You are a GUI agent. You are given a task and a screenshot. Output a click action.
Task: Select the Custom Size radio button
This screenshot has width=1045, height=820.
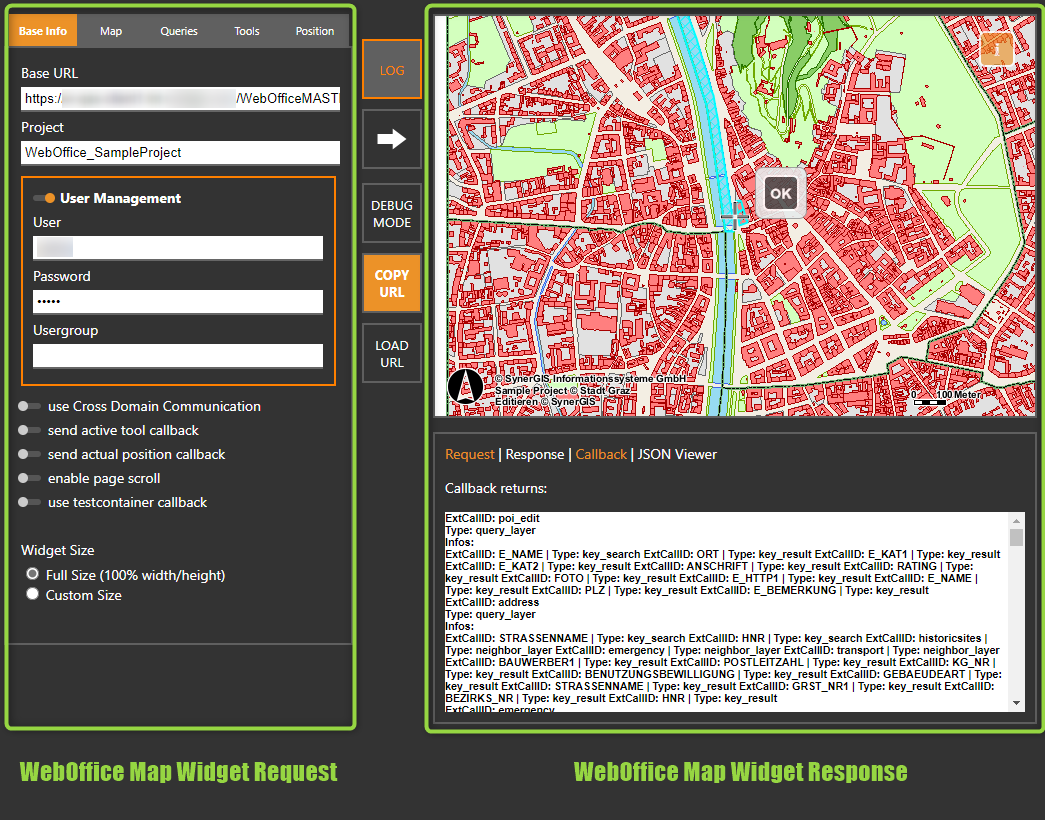32,592
